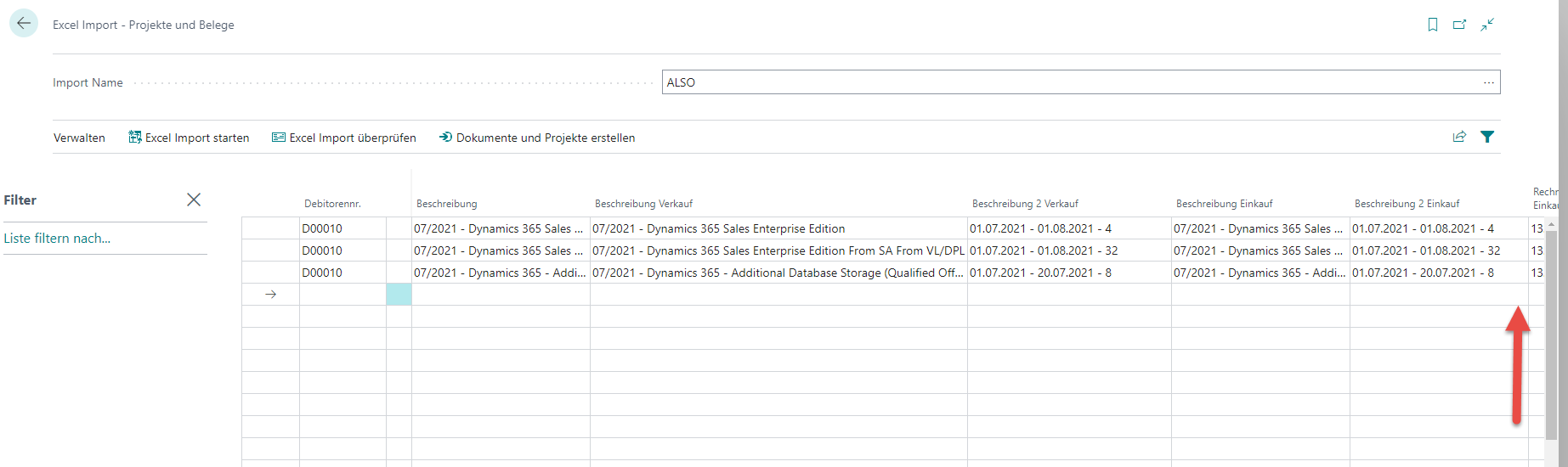Click the share icon in action bar
Viewport: 1568px width, 467px height.
[1459, 137]
